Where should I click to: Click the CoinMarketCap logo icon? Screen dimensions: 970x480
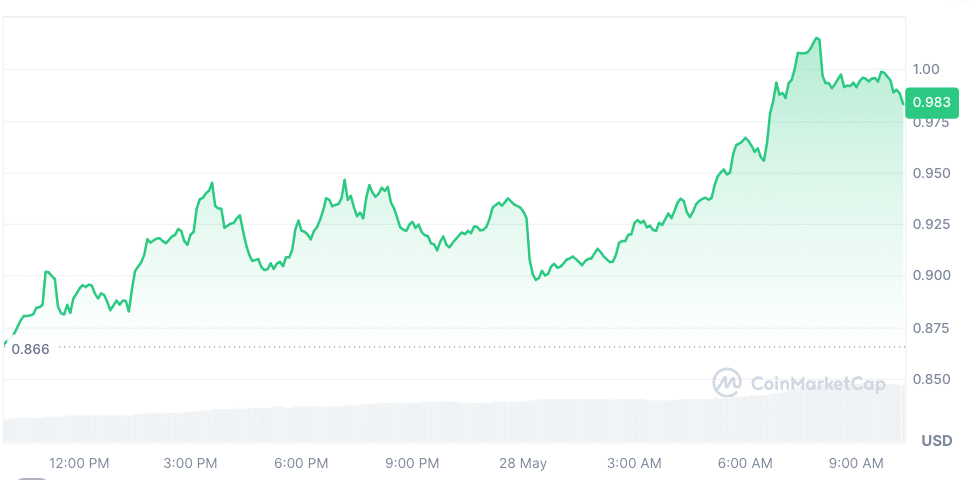(x=727, y=382)
